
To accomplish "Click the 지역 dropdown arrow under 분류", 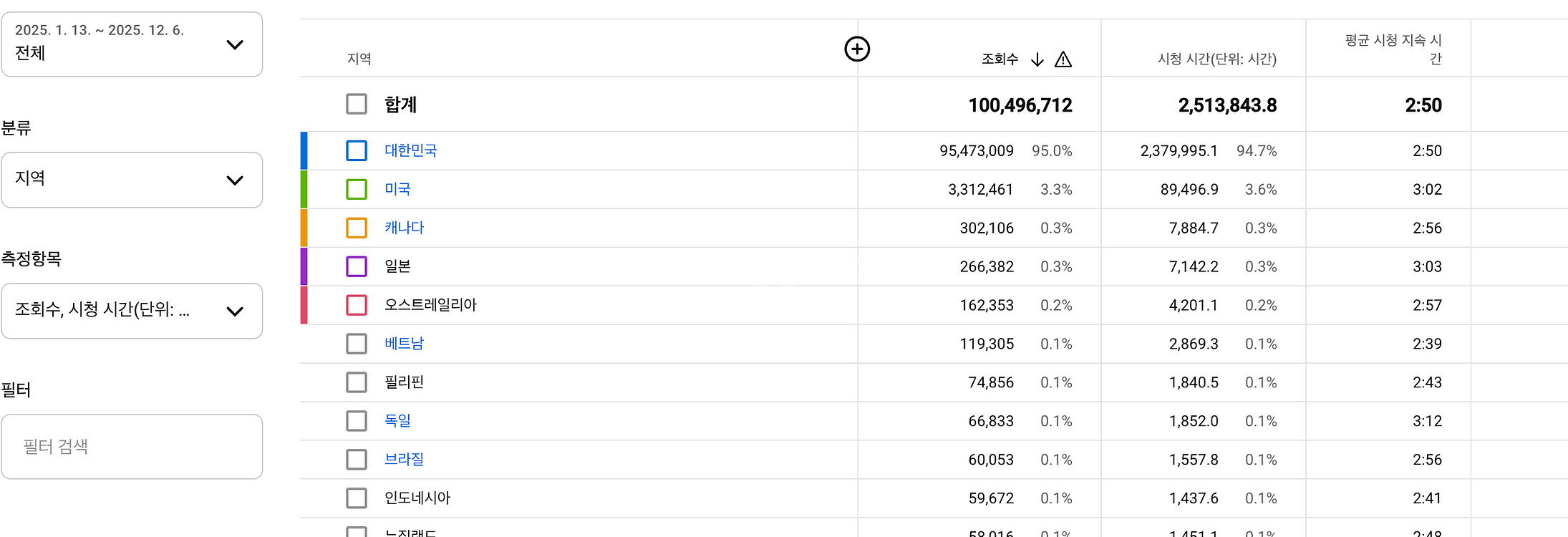I will pos(235,180).
